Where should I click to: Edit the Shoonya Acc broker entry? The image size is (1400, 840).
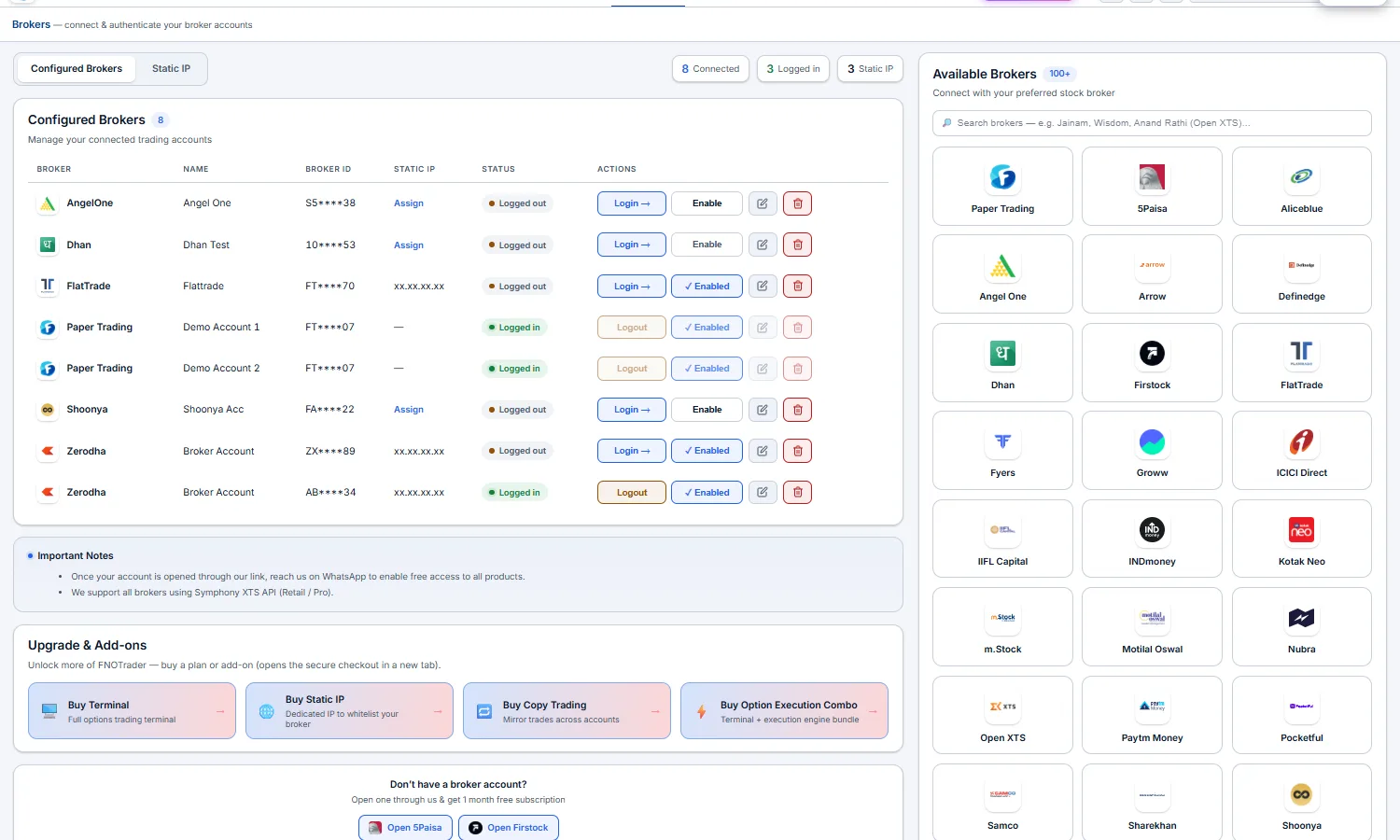tap(763, 410)
